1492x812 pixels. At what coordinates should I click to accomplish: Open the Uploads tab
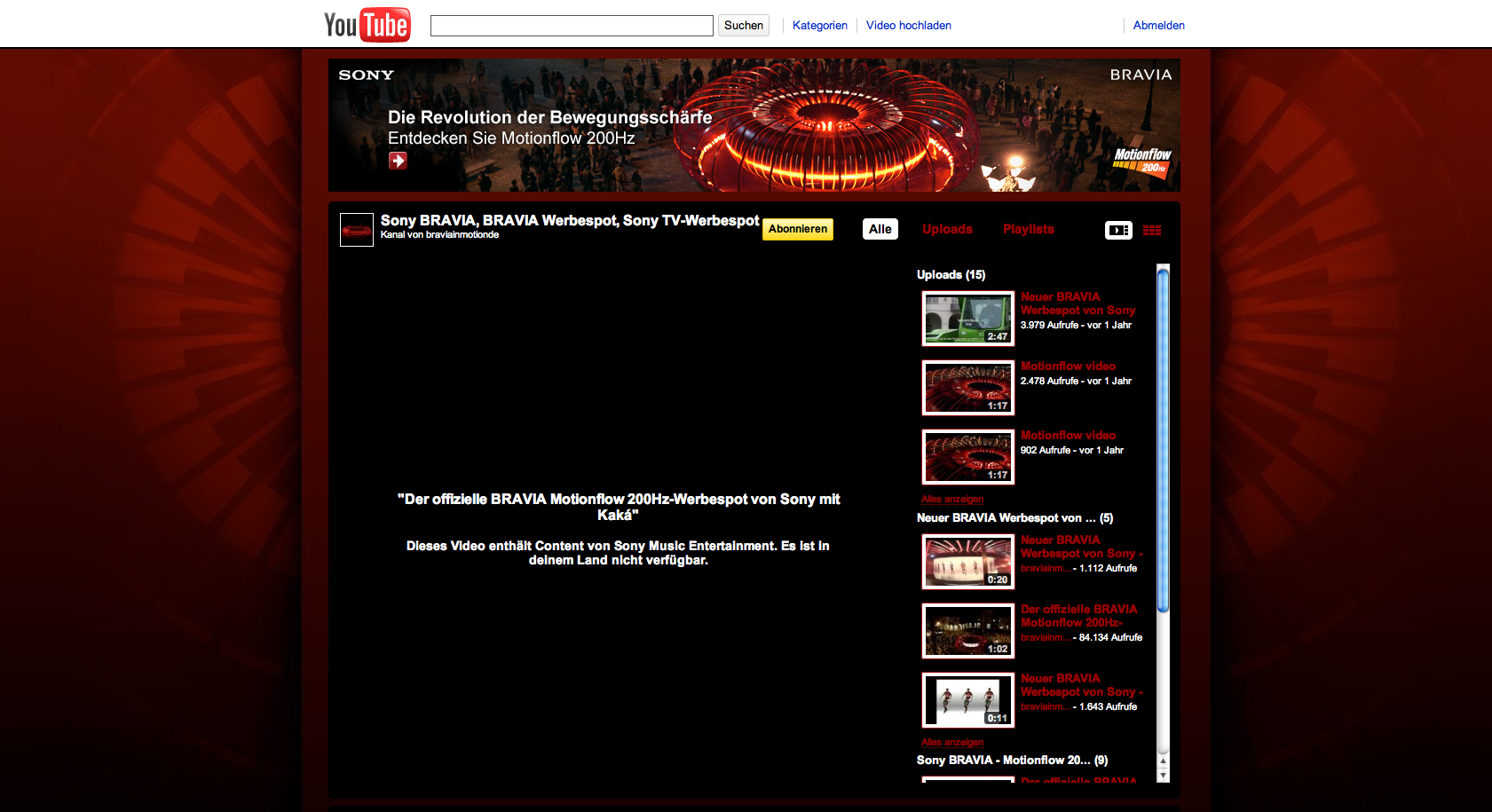(947, 229)
